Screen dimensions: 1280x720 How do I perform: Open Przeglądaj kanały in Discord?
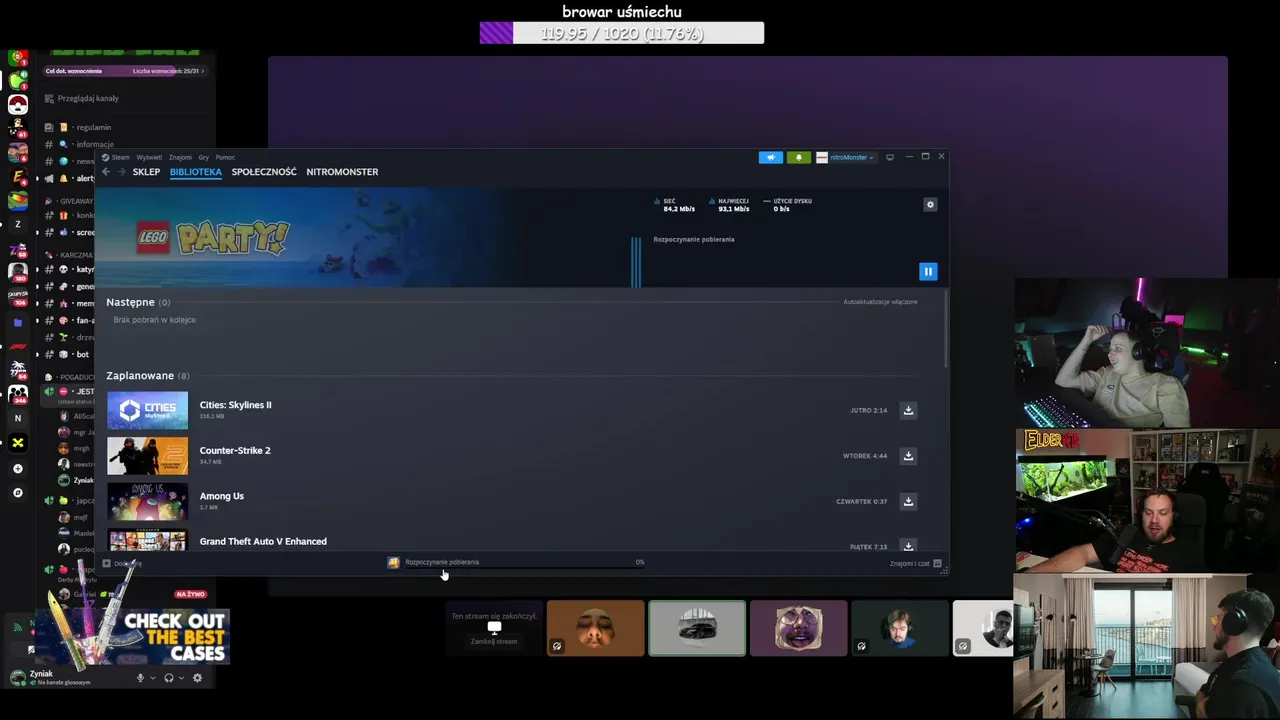88,98
